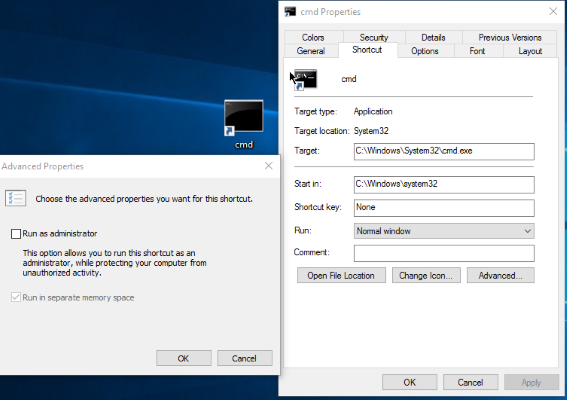Click the Start in input field
The width and height of the screenshot is (567, 400).
click(x=444, y=185)
